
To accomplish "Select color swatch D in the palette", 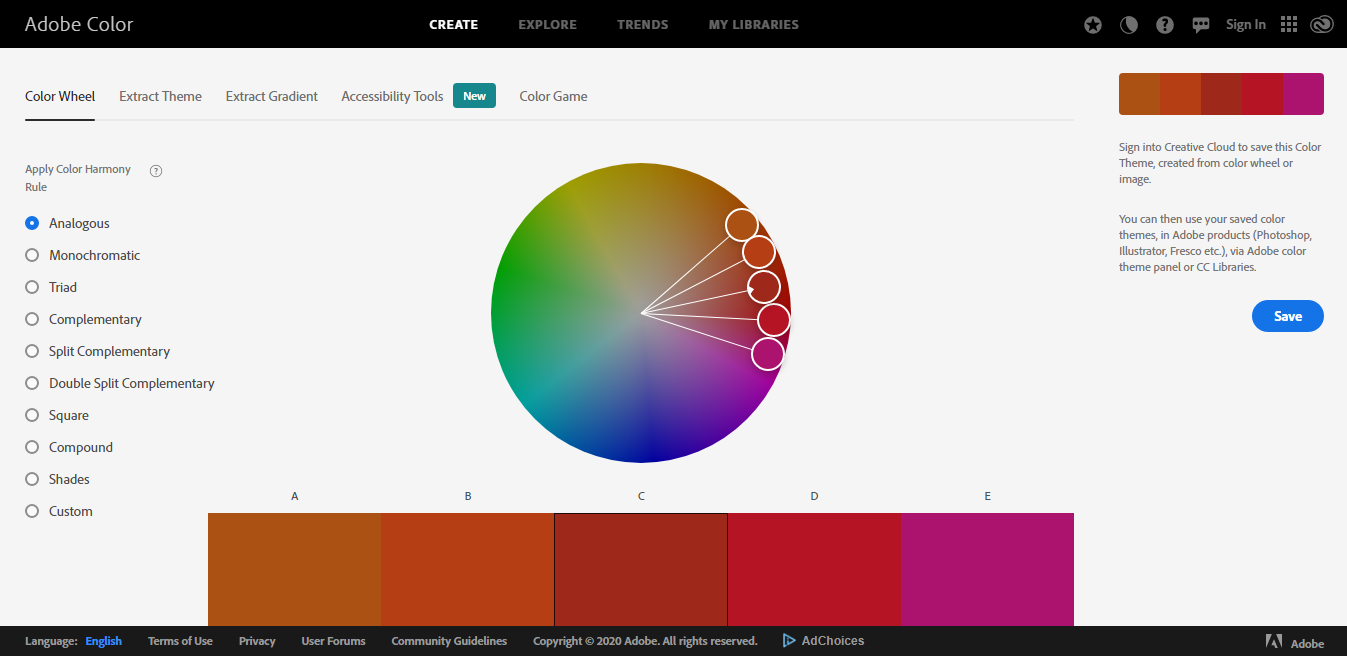I will pos(814,569).
